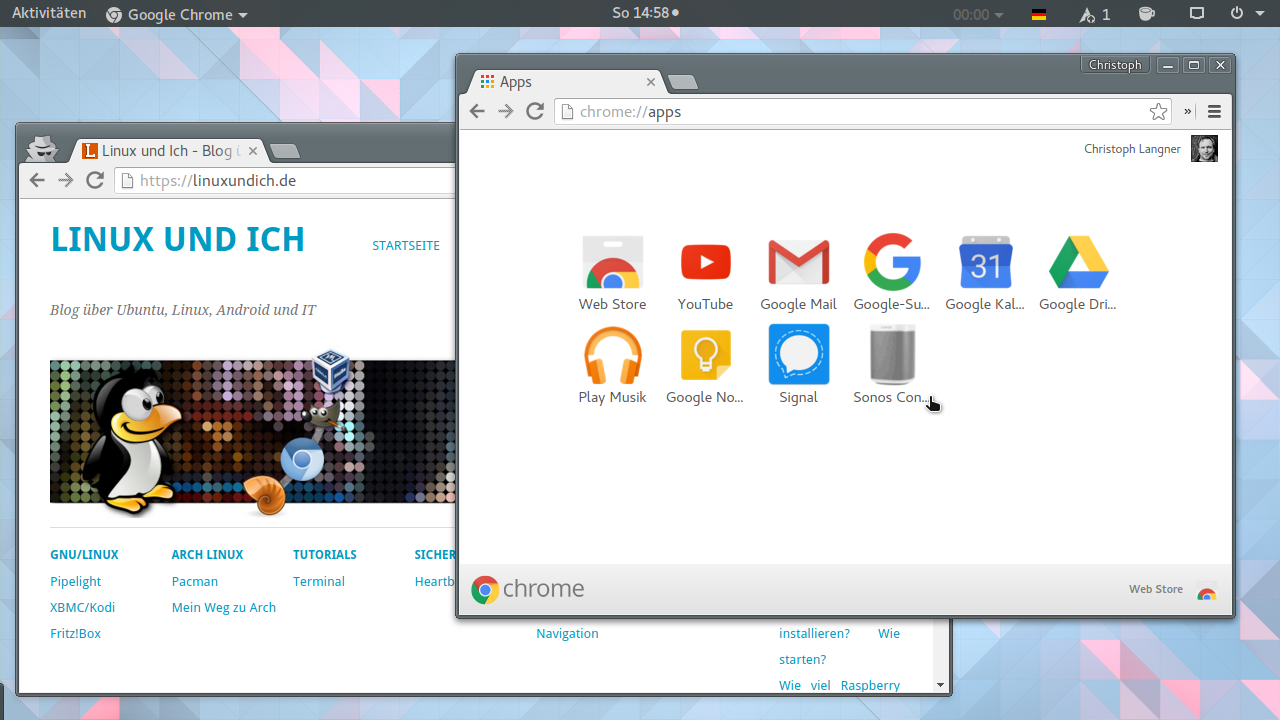
Task: Click the Caffeine coffee cup indicator
Action: tap(1147, 14)
